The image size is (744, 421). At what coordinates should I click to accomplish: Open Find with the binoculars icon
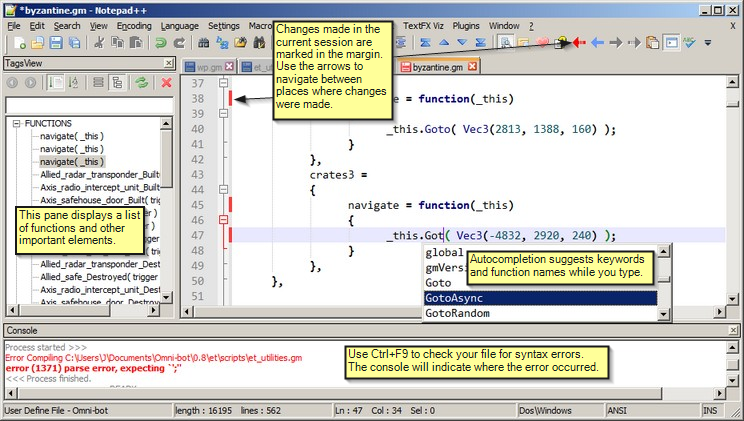(x=204, y=43)
